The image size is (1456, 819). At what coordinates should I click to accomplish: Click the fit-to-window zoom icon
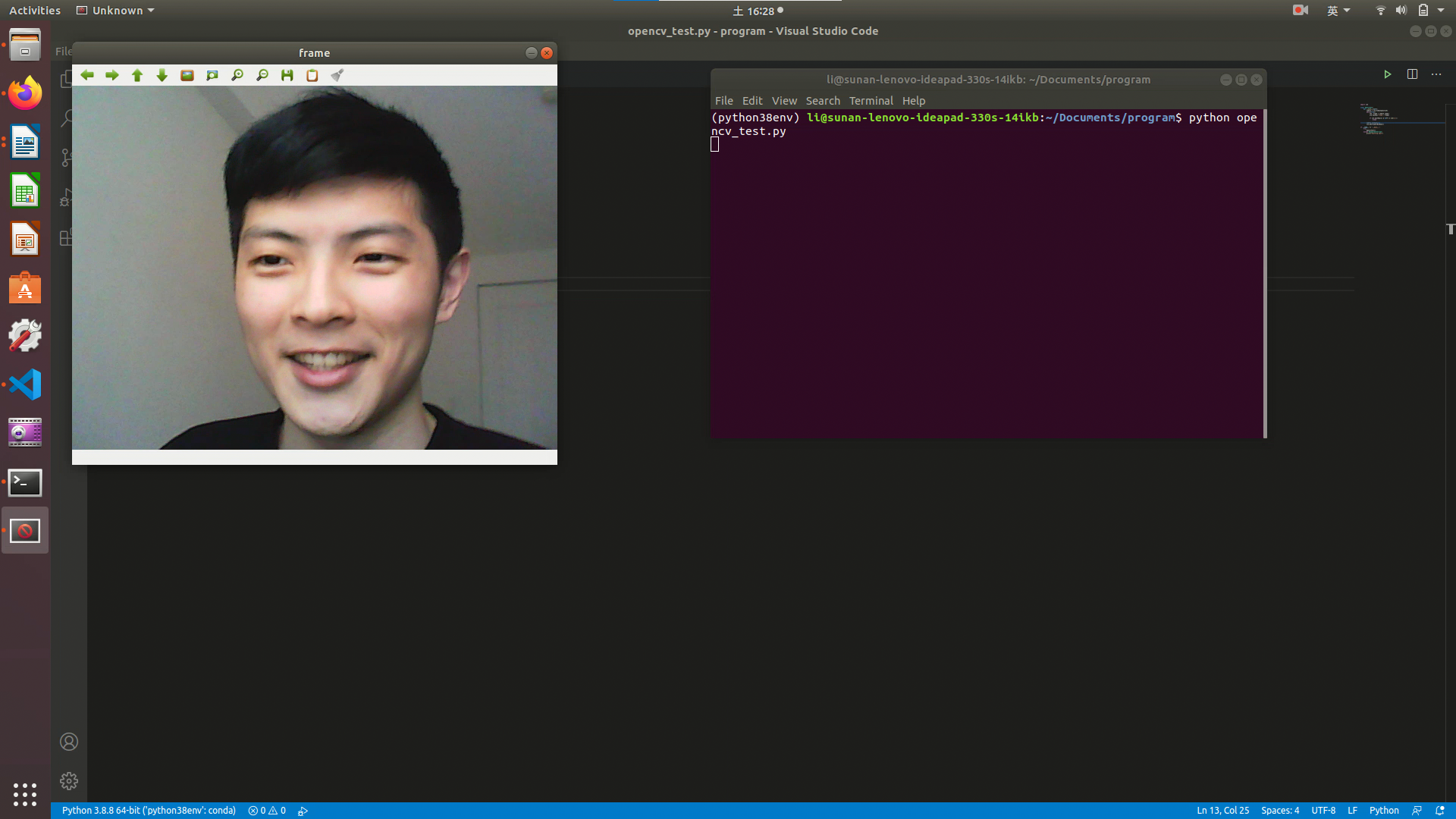point(212,75)
